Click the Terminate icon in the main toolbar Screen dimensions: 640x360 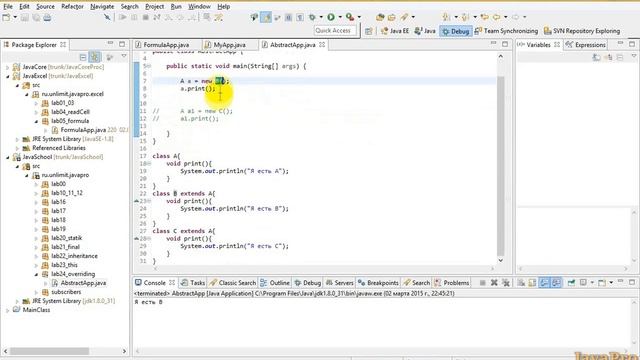[145, 17]
